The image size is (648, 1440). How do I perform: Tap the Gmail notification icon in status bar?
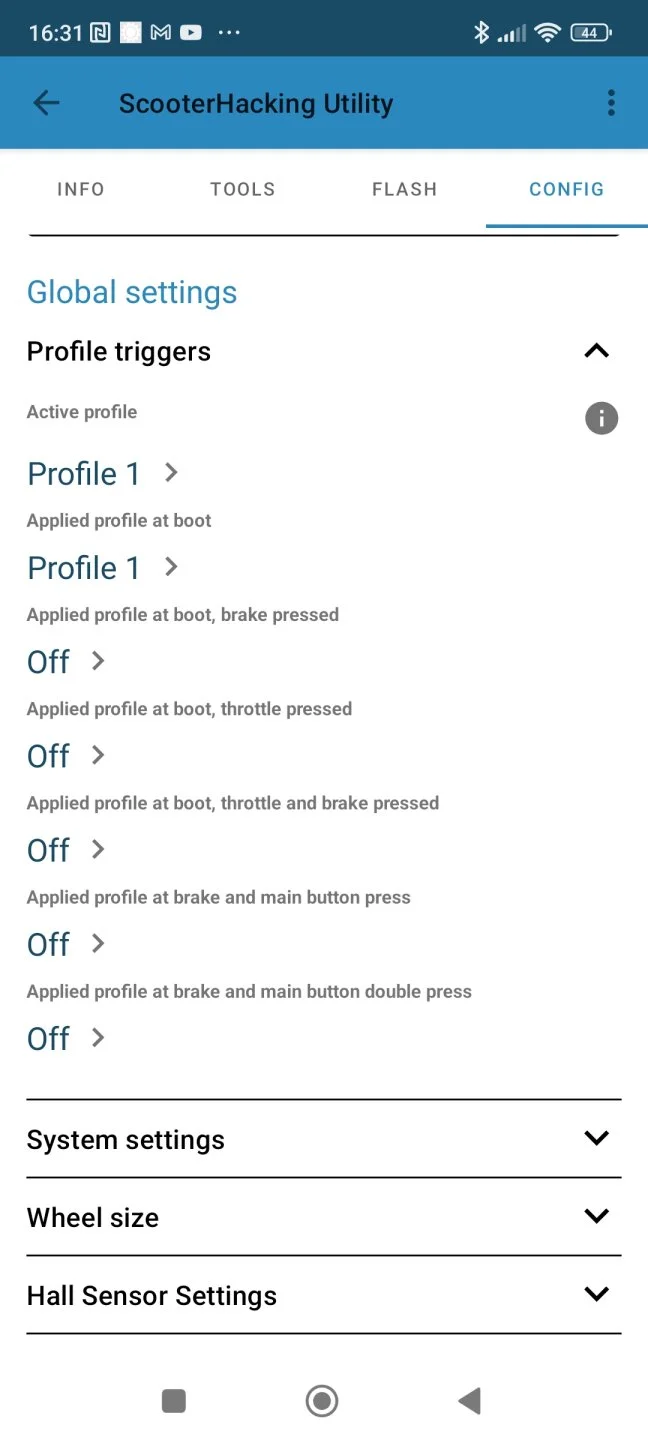tap(160, 33)
